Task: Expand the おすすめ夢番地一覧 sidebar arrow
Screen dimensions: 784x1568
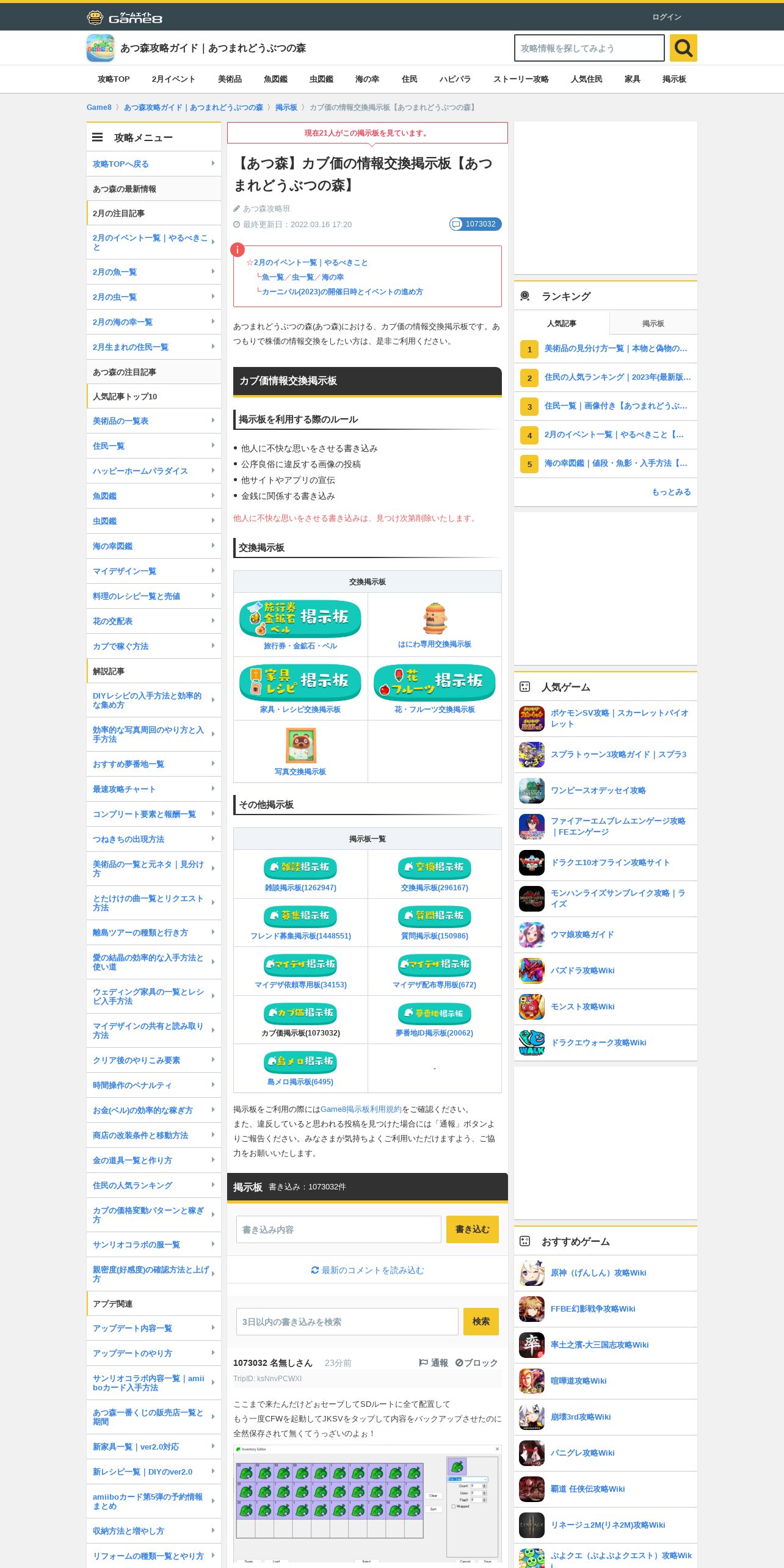Action: point(213,763)
